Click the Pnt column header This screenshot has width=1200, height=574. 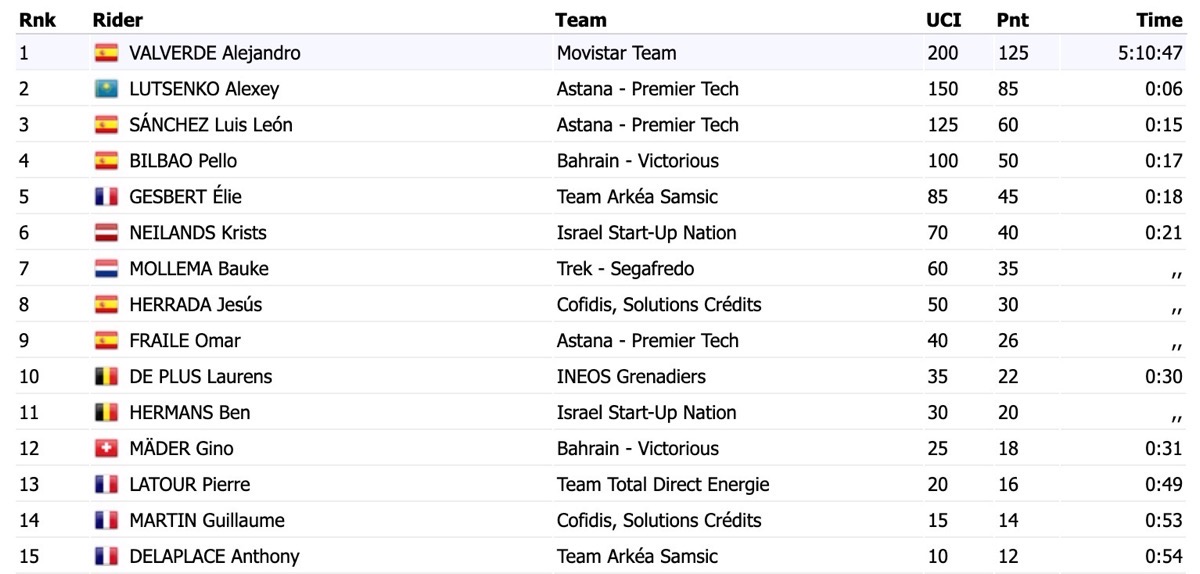coord(1013,20)
